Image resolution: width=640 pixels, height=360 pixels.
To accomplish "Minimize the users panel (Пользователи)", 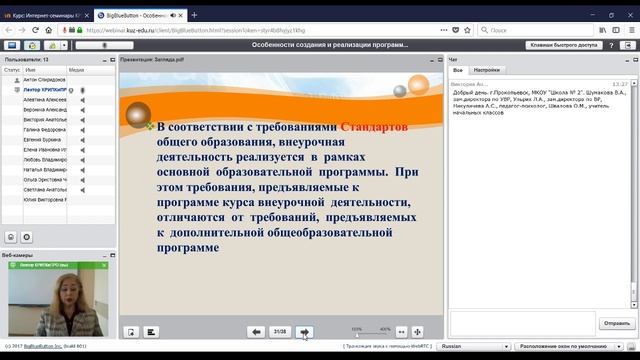I will coord(105,60).
